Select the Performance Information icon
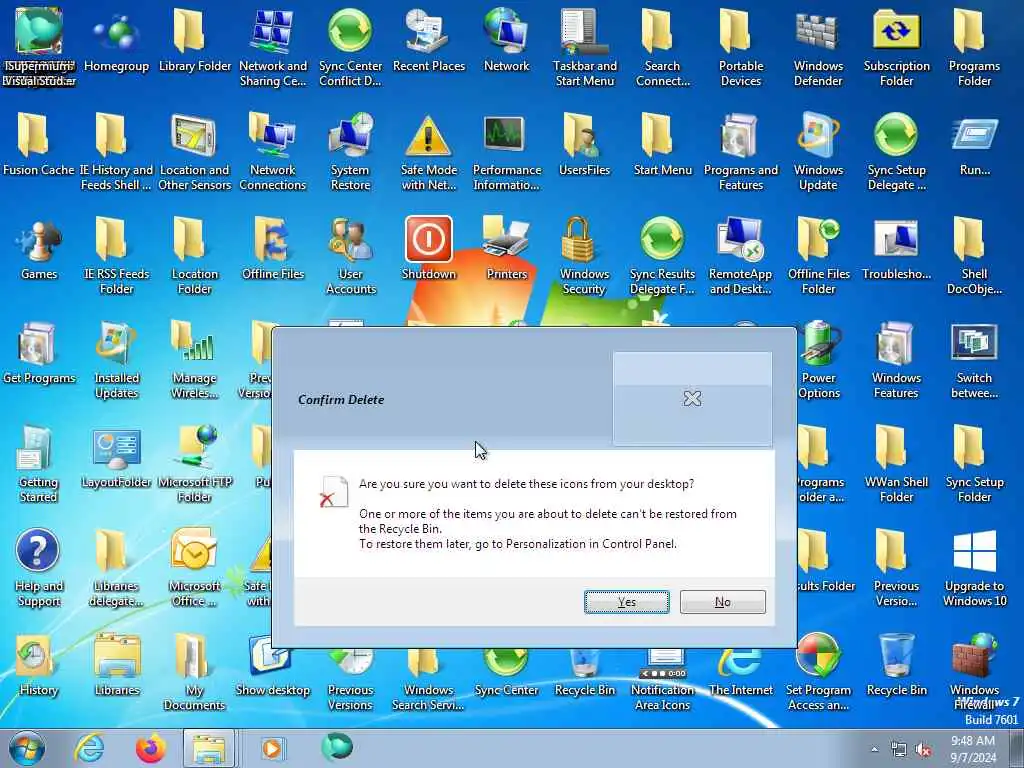The image size is (1024, 768). pos(507,153)
